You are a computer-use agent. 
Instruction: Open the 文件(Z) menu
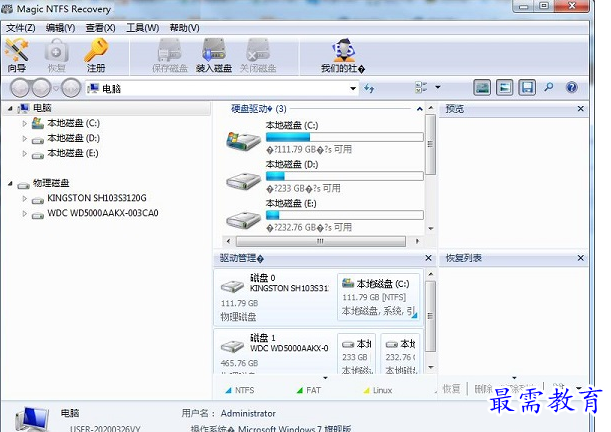pos(21,28)
